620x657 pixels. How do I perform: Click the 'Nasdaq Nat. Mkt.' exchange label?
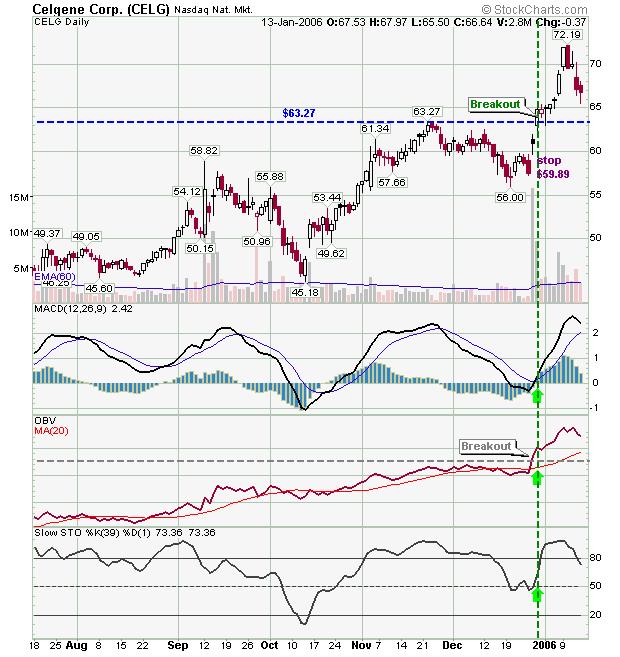pos(214,9)
